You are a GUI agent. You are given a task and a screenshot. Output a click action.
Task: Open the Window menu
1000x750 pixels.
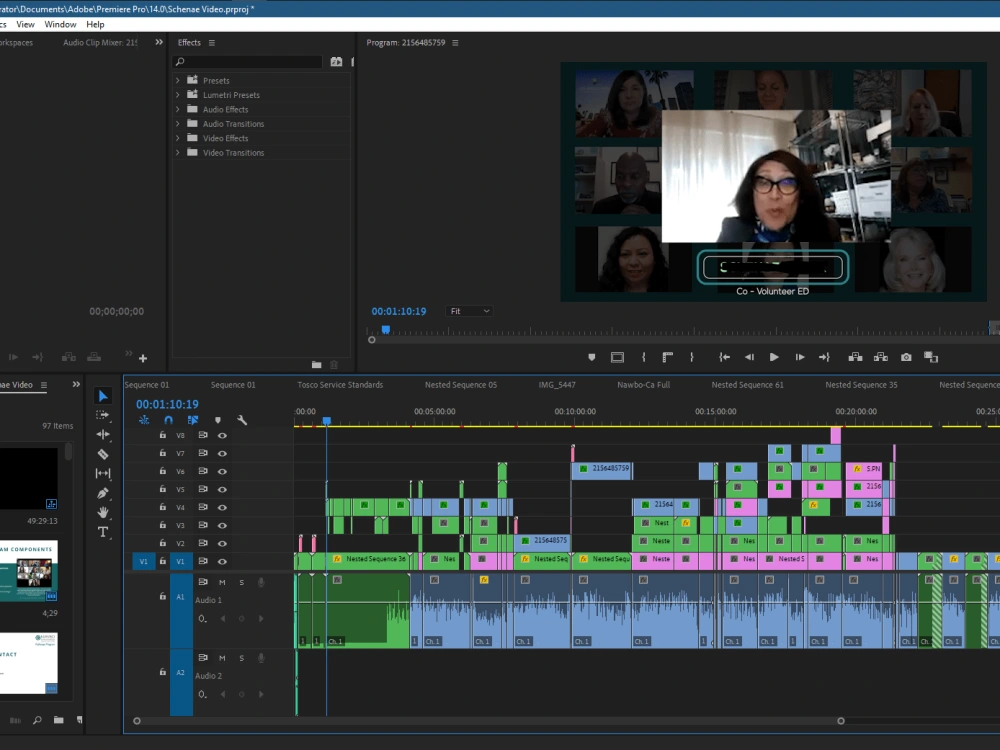click(60, 24)
